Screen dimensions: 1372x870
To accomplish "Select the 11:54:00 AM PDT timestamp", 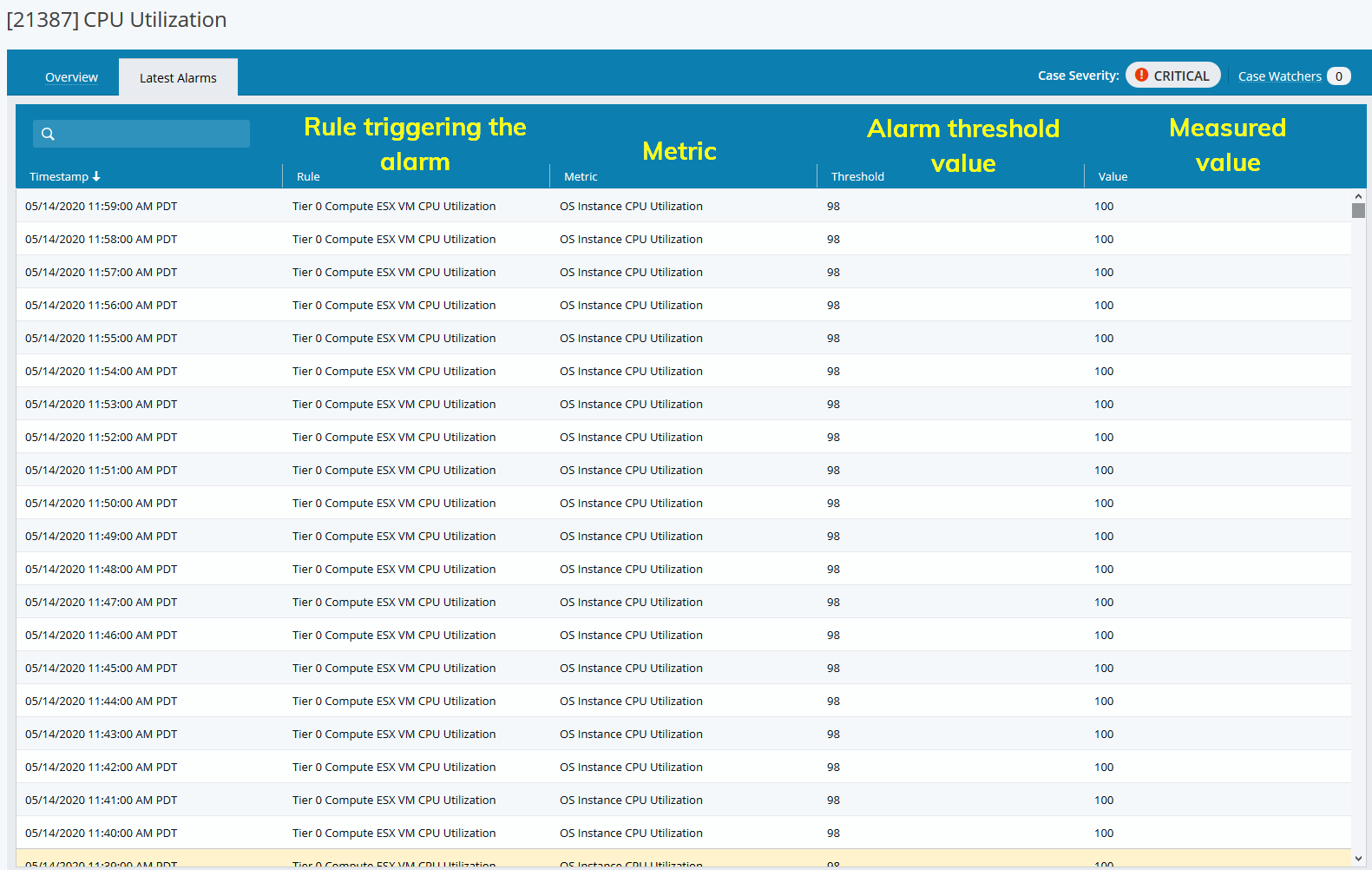I will [x=101, y=372].
